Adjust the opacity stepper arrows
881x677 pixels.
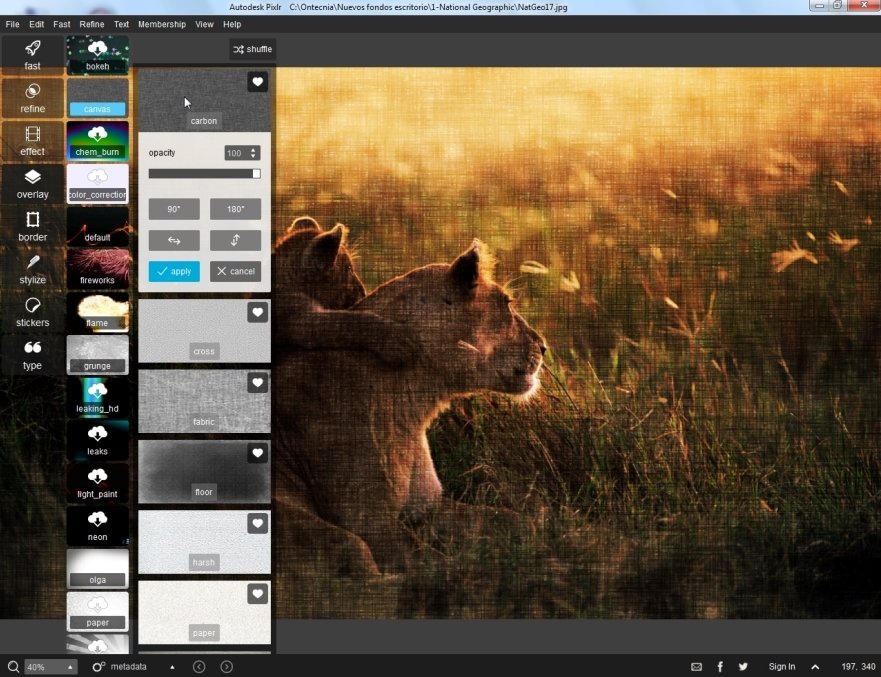(x=253, y=153)
